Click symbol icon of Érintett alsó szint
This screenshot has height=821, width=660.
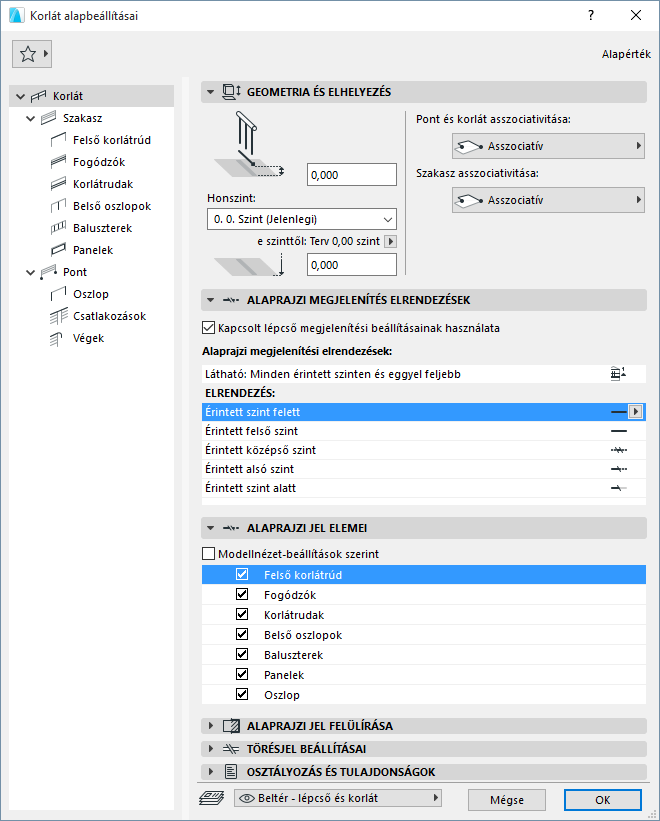point(619,469)
